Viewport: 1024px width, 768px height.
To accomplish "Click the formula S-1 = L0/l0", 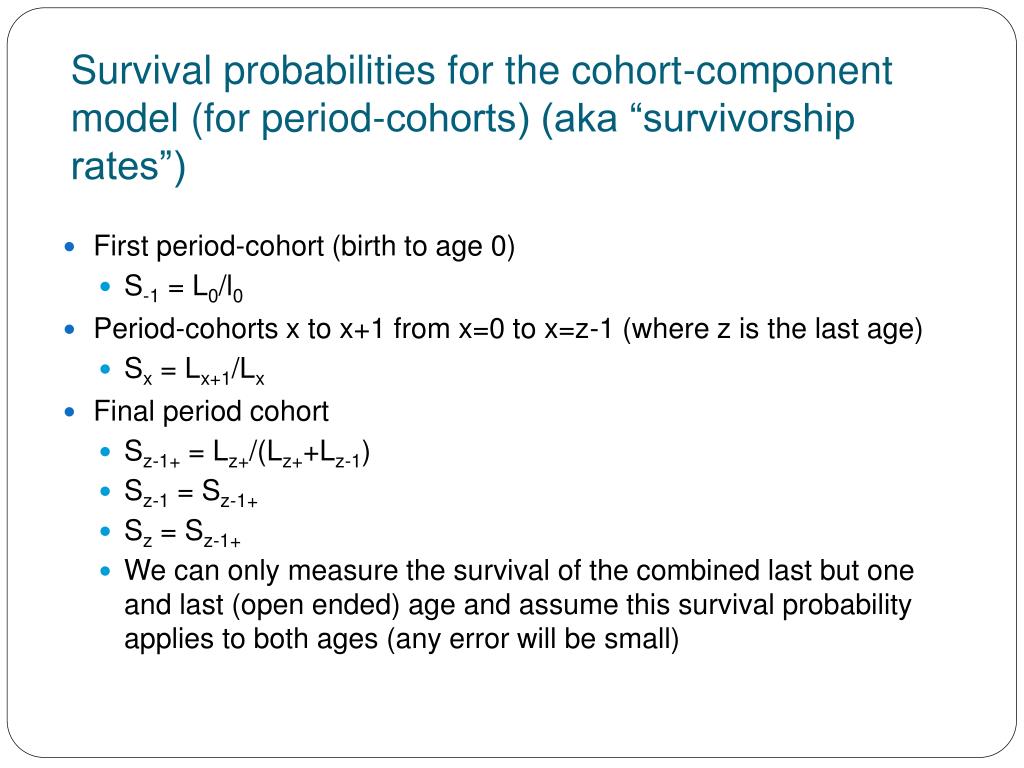I will (184, 288).
